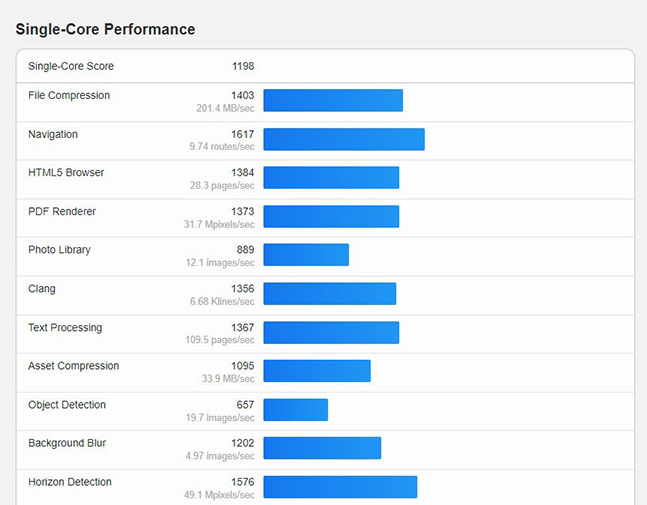
Task: Select the Photo Library label
Action: pyautogui.click(x=59, y=249)
